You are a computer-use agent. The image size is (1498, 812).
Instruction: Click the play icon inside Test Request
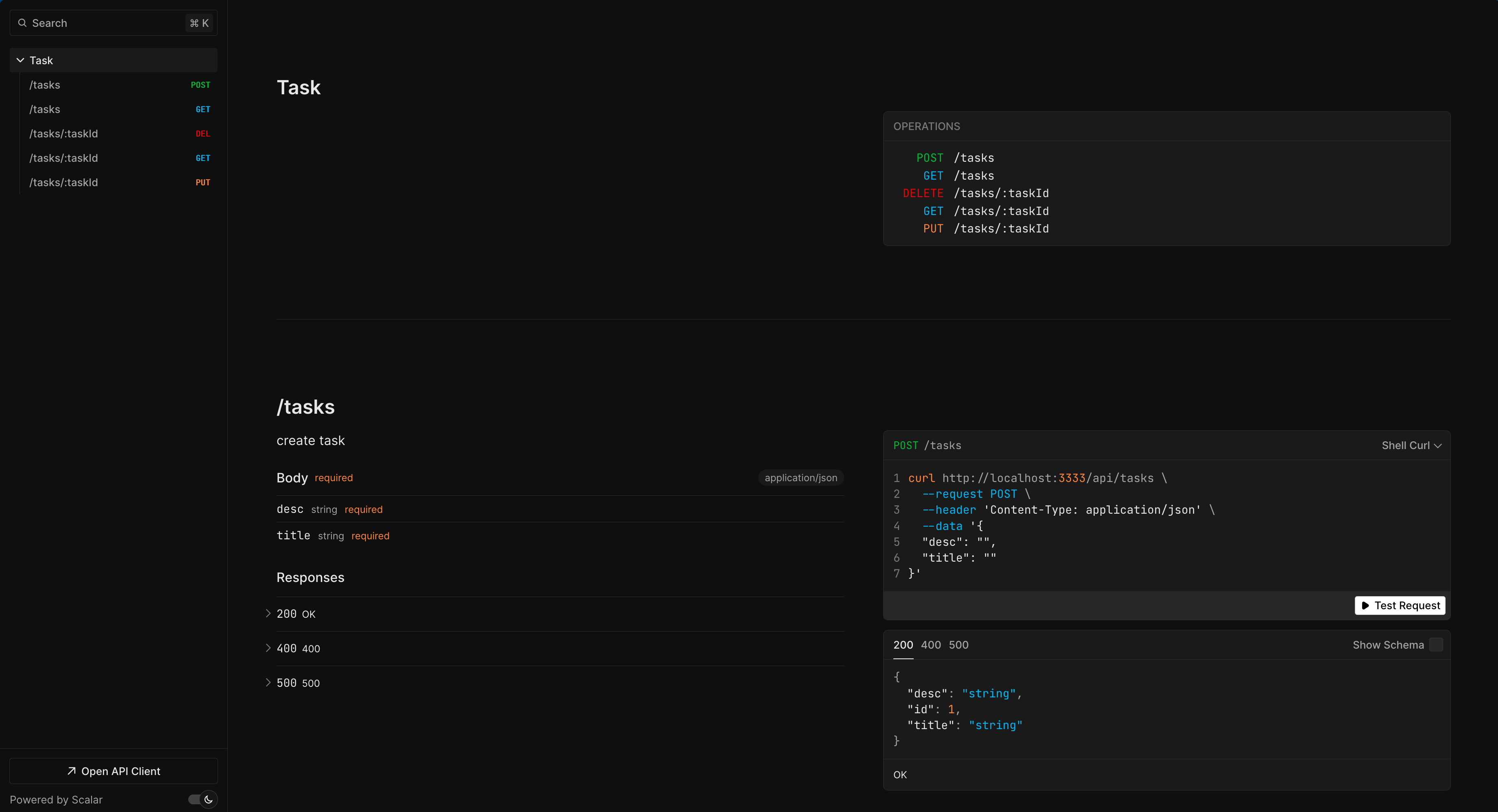[x=1365, y=605]
